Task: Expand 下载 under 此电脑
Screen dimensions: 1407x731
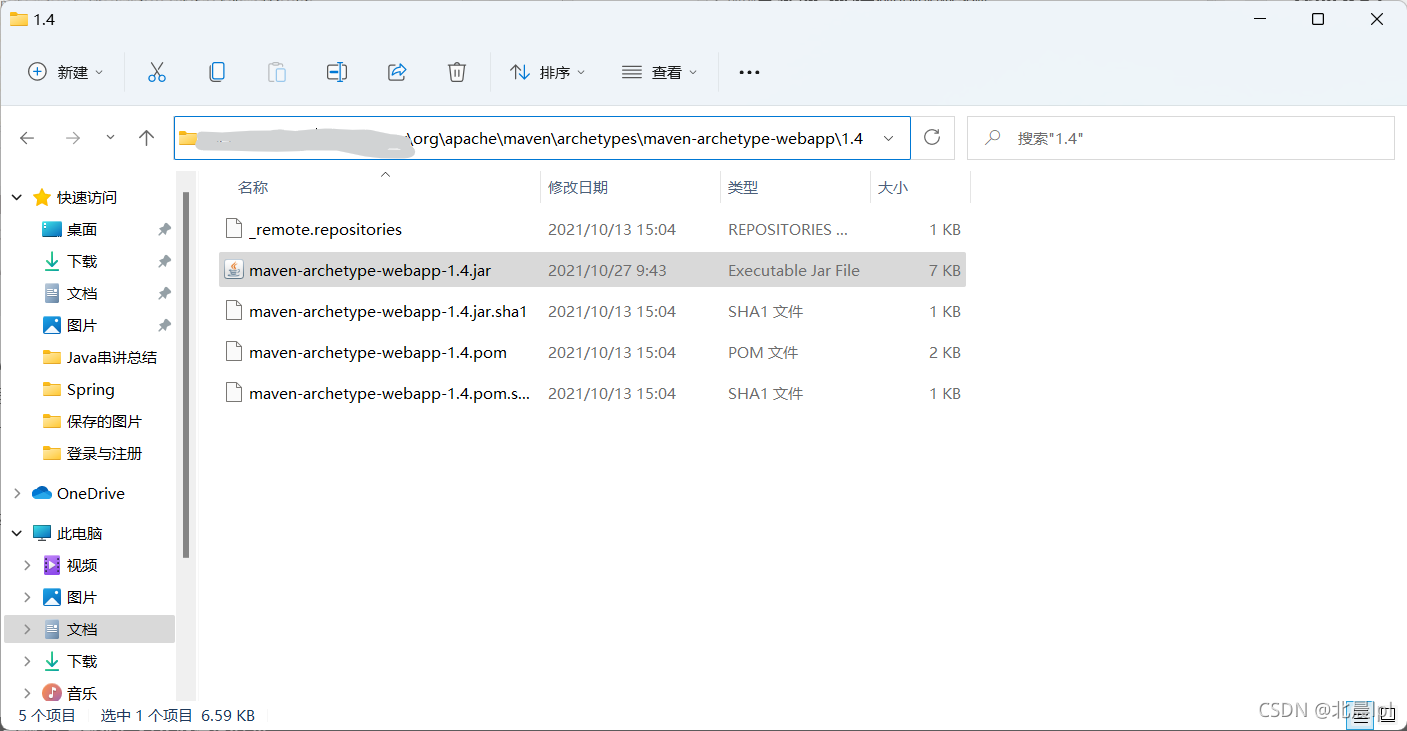Action: 28,661
